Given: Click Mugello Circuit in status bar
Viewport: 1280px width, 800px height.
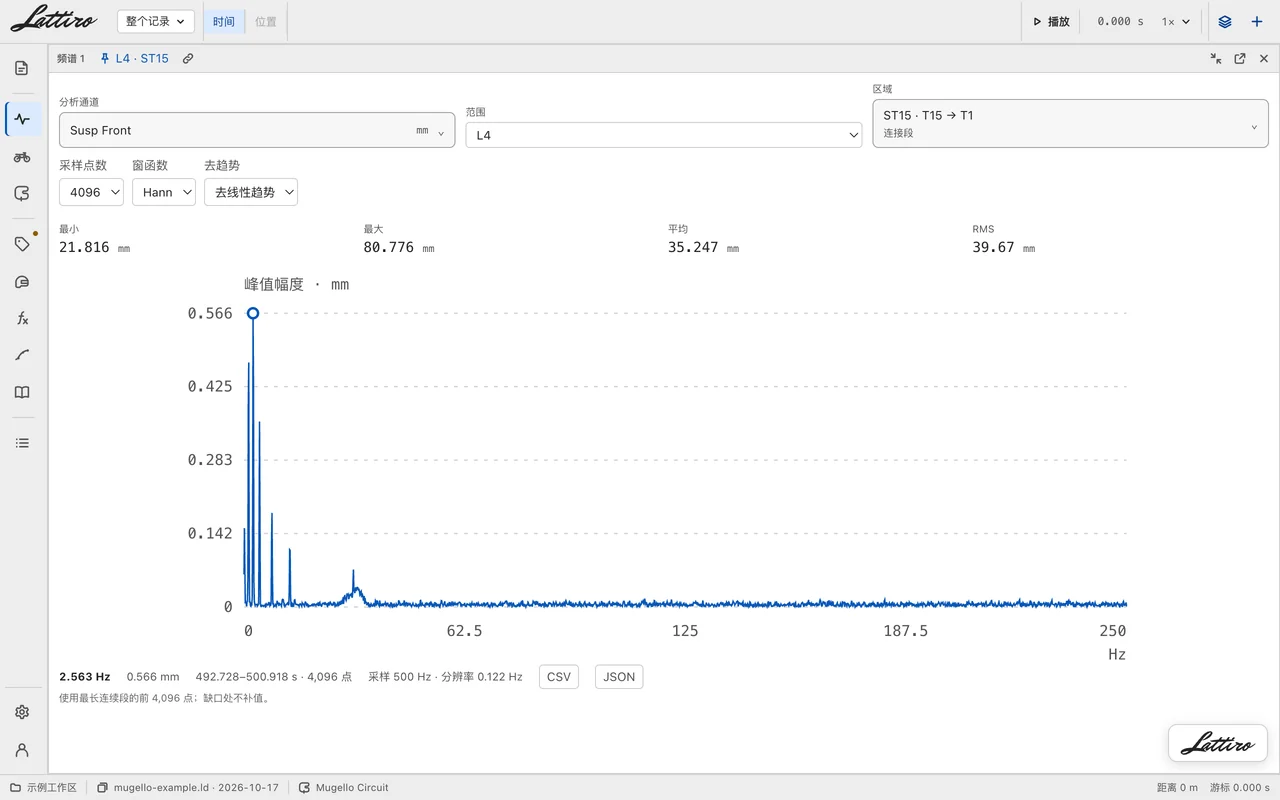Looking at the screenshot, I should coord(344,787).
